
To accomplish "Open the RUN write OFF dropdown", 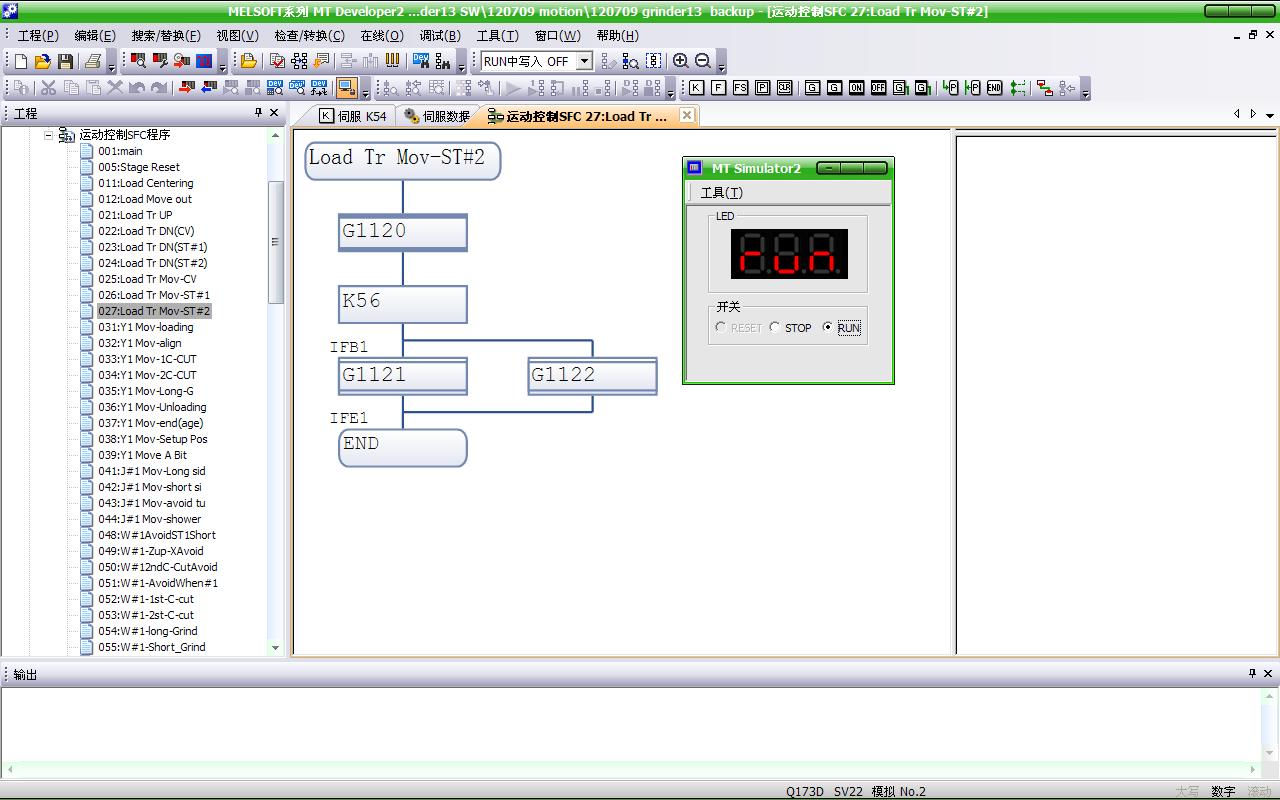I will pos(584,61).
